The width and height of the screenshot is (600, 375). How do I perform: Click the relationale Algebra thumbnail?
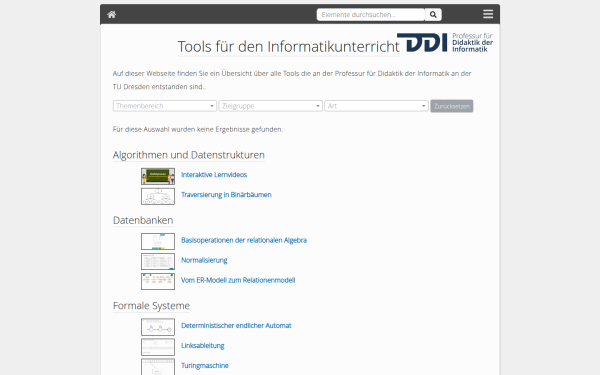click(x=158, y=242)
